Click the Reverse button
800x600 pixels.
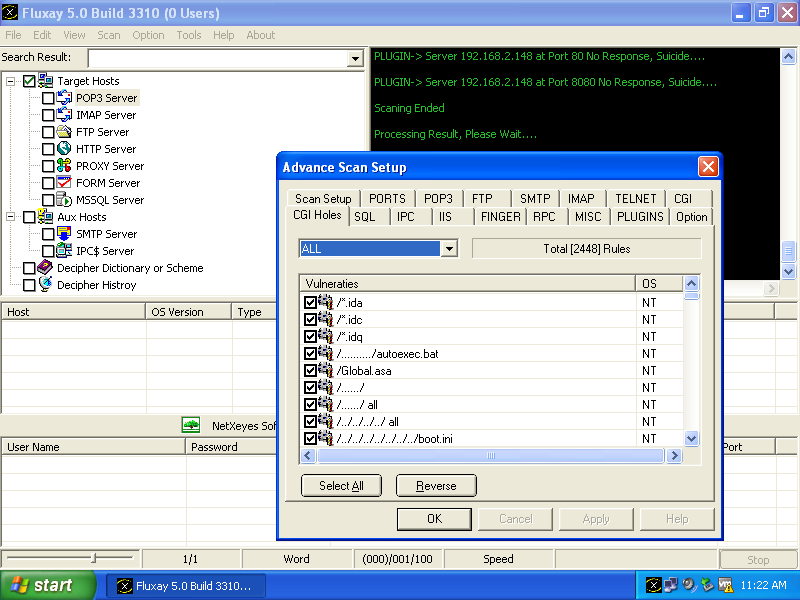[x=436, y=486]
